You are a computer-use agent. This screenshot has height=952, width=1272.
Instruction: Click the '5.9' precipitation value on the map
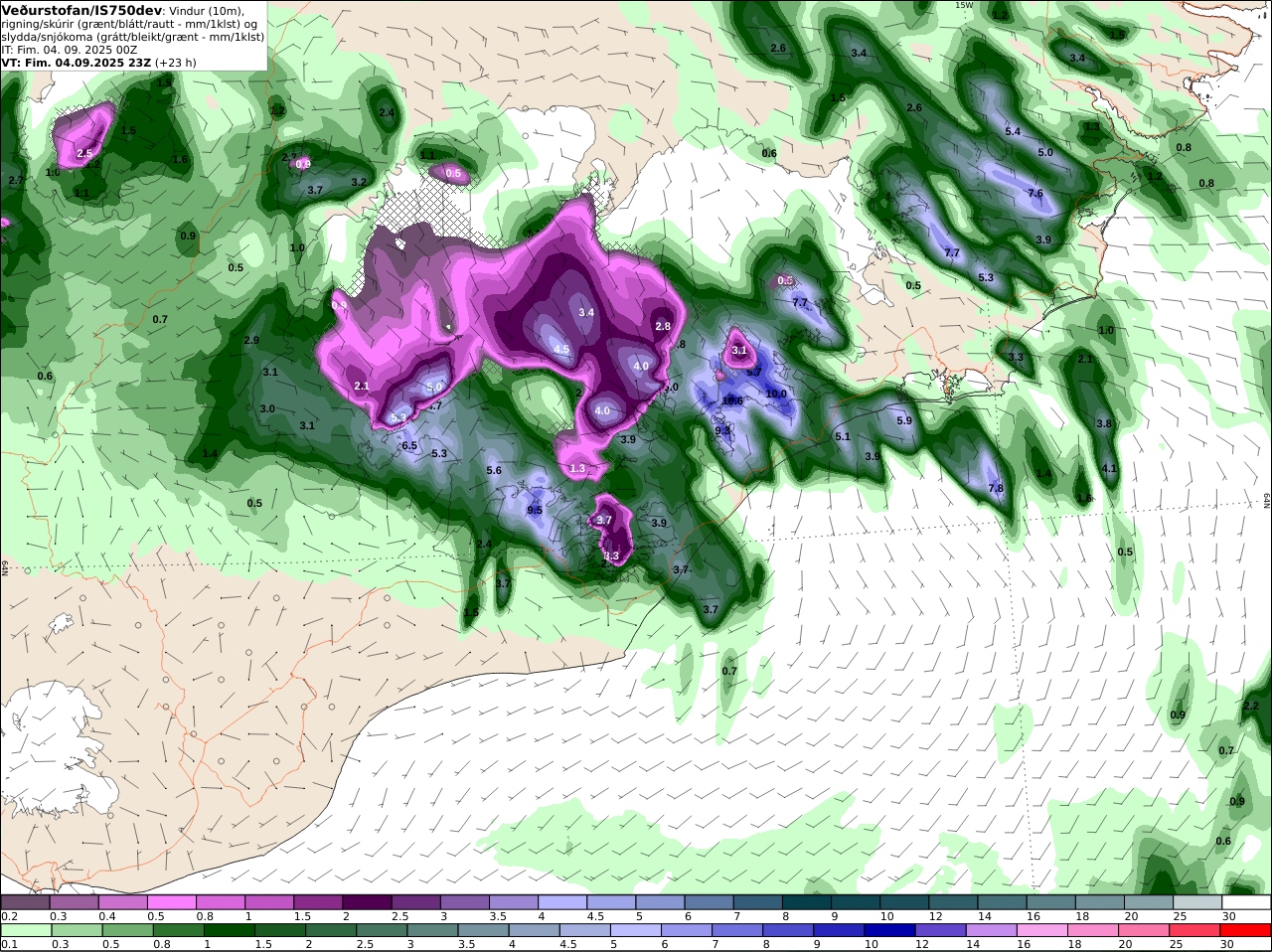[904, 421]
